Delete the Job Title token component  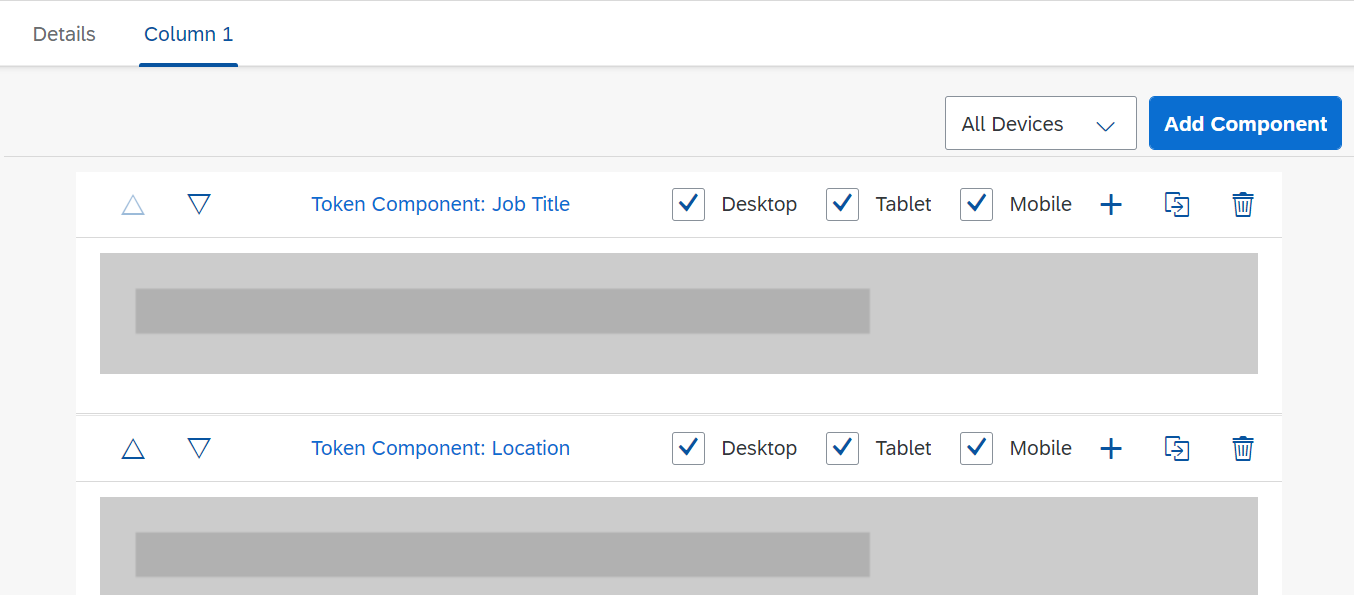[x=1243, y=205]
